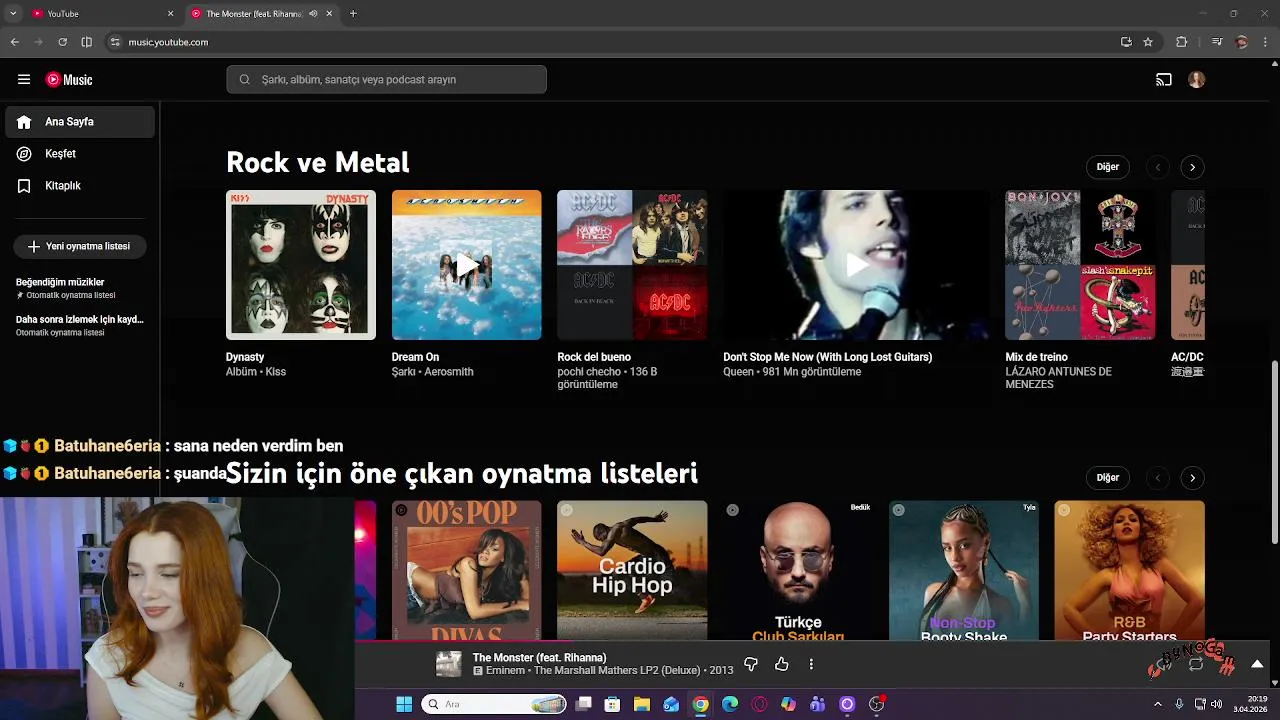Open the hamburger guide menu
The height and width of the screenshot is (720, 1280).
(x=24, y=80)
